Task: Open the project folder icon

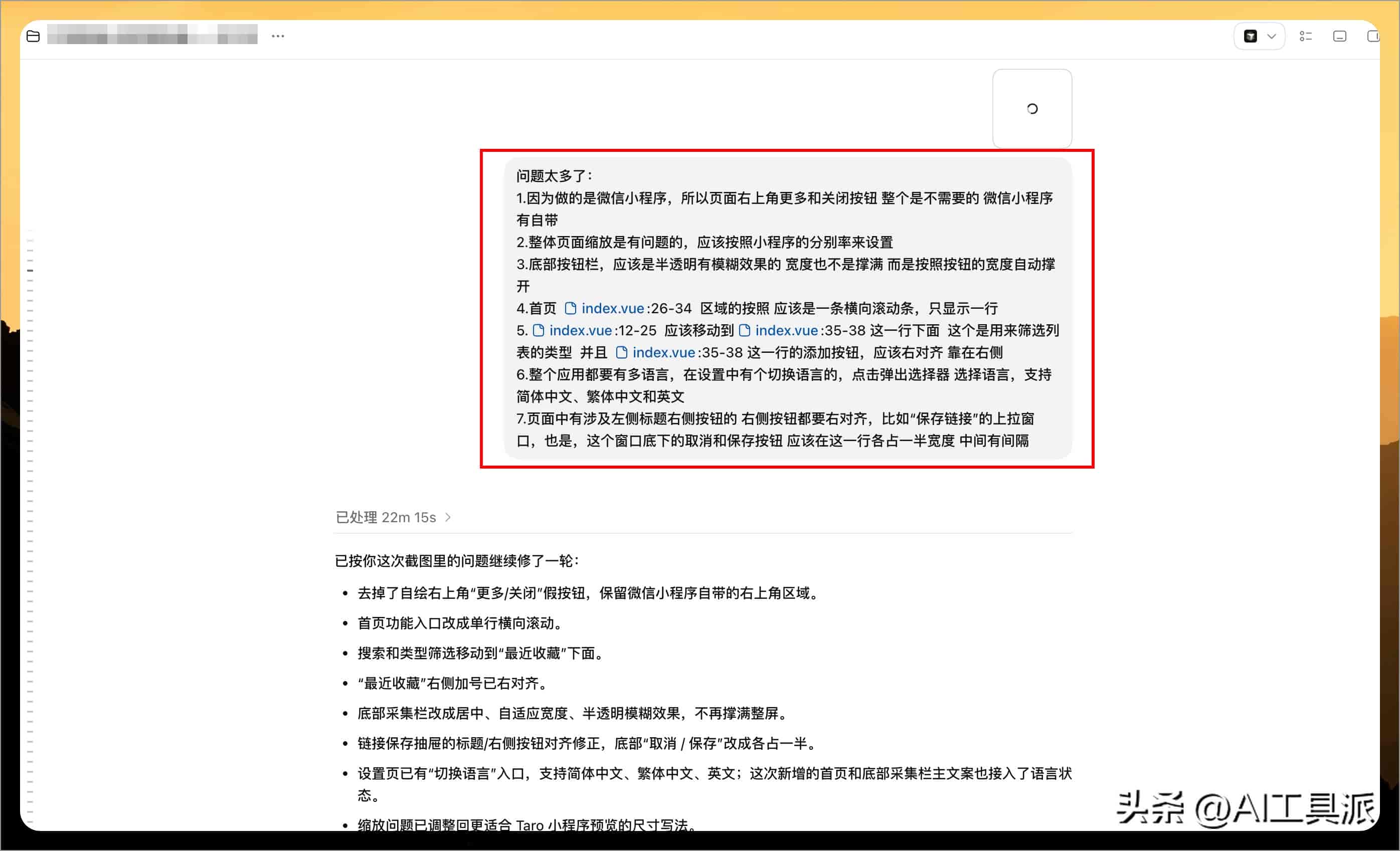Action: [x=33, y=36]
